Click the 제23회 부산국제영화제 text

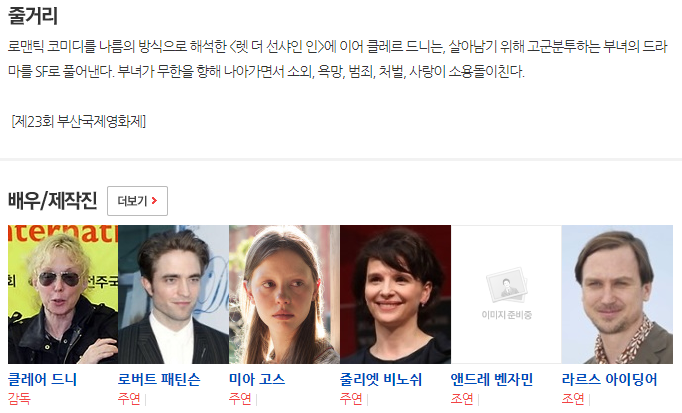click(79, 121)
